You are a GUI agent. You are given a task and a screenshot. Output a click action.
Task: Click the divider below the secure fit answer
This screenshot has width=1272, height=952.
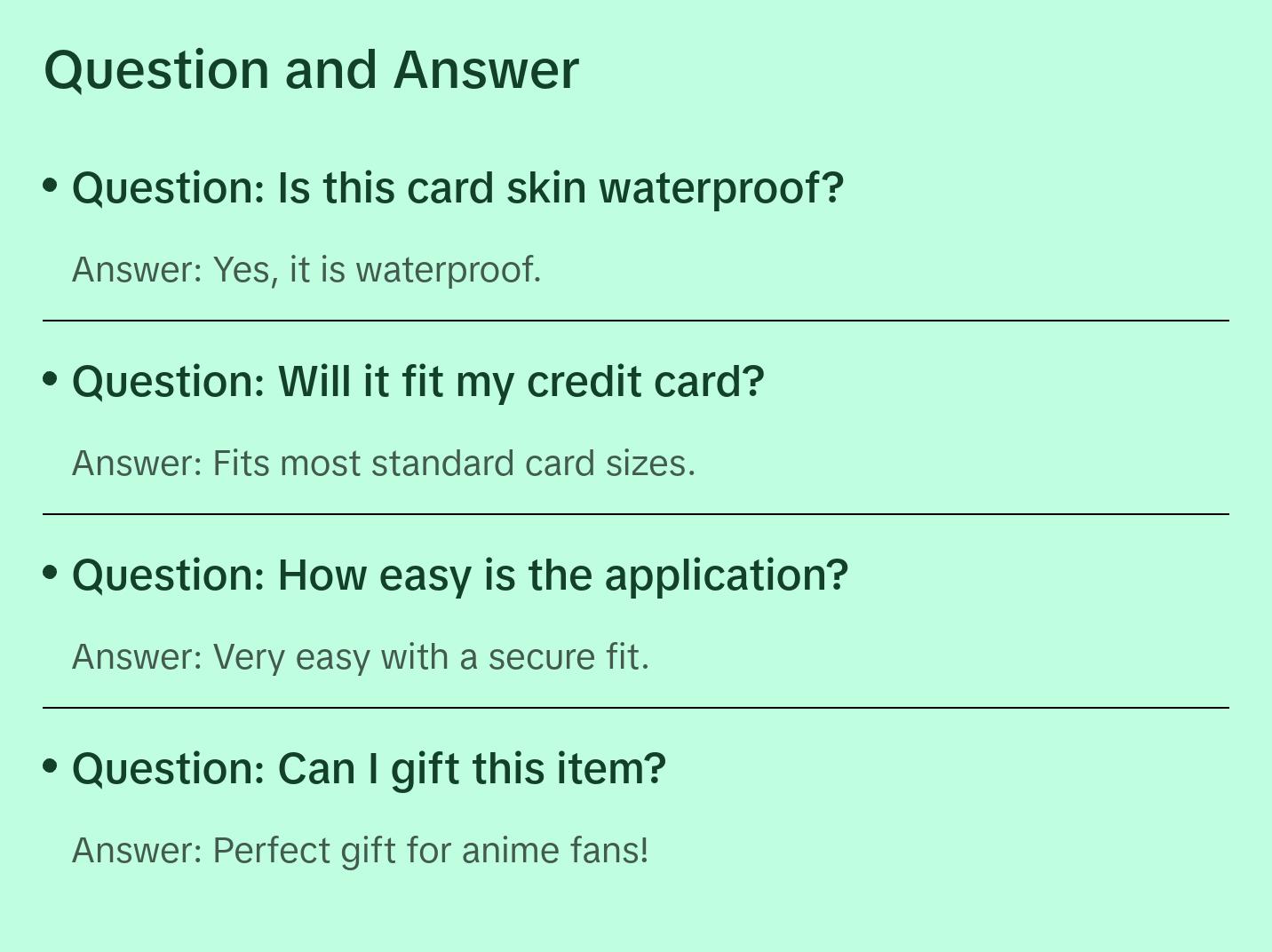pos(636,708)
